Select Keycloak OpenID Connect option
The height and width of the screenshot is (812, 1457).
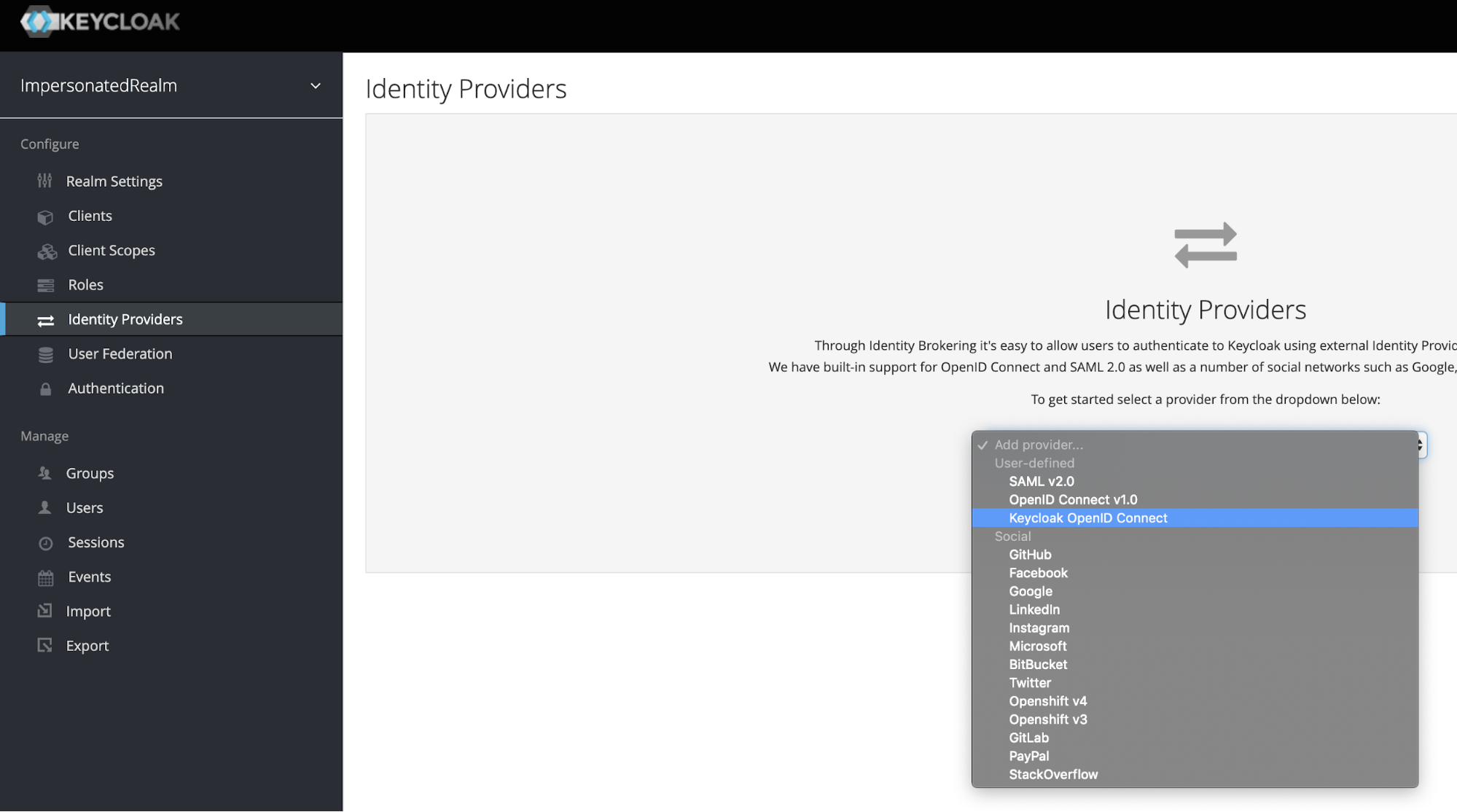(1087, 518)
